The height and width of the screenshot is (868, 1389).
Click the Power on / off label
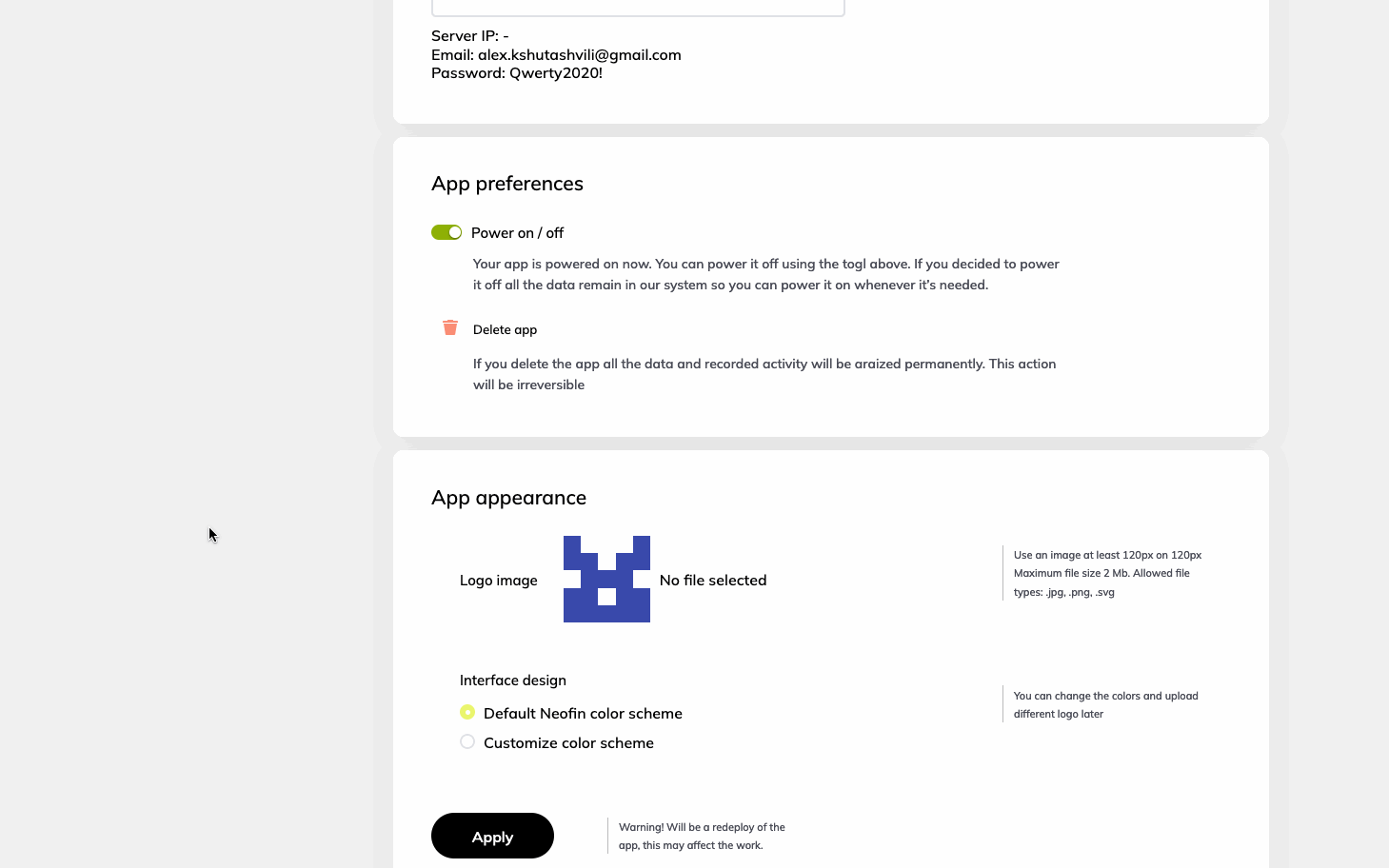[517, 232]
